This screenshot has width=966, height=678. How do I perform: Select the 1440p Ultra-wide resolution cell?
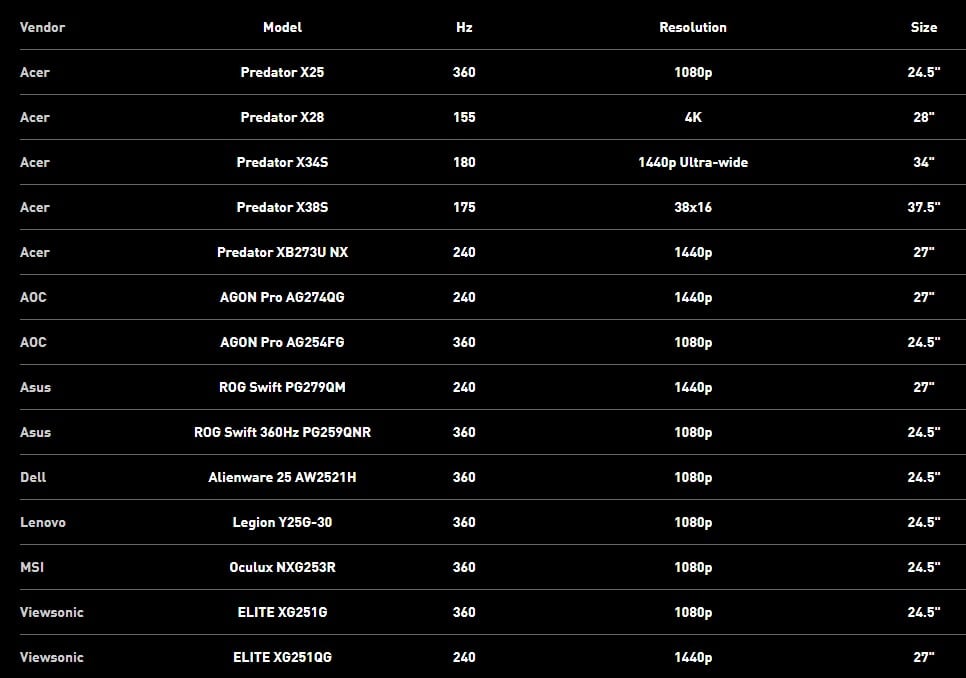point(693,162)
